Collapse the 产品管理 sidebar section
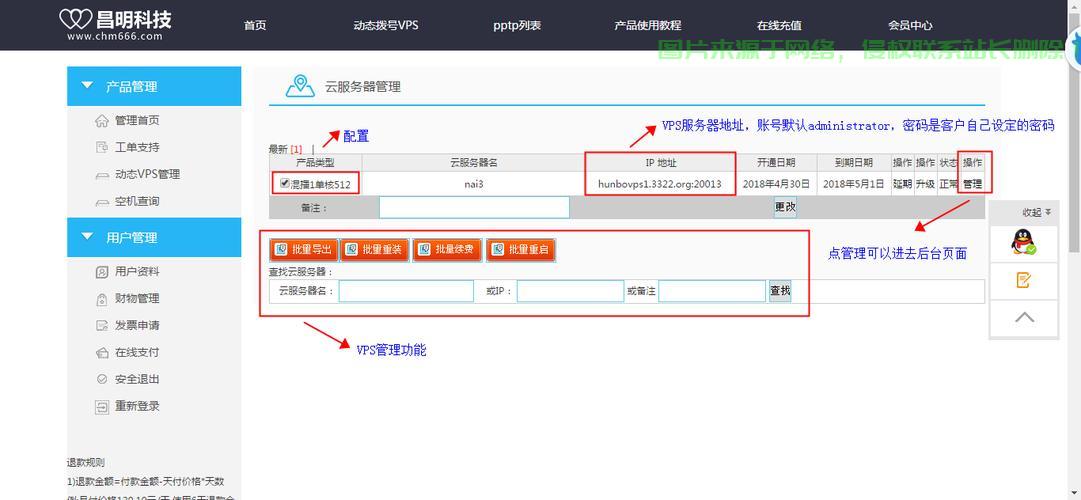The height and width of the screenshot is (500, 1081). (x=87, y=86)
